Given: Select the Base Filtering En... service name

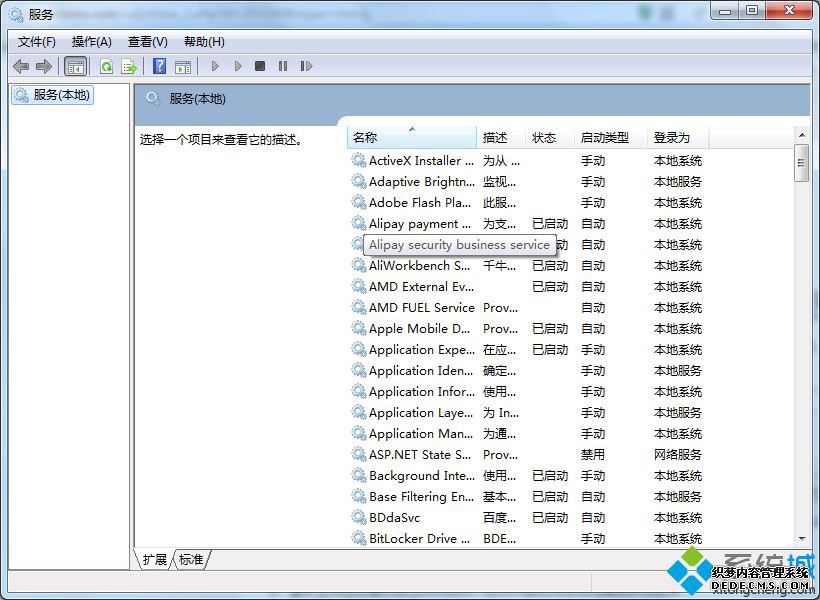Looking at the screenshot, I should pyautogui.click(x=422, y=496).
